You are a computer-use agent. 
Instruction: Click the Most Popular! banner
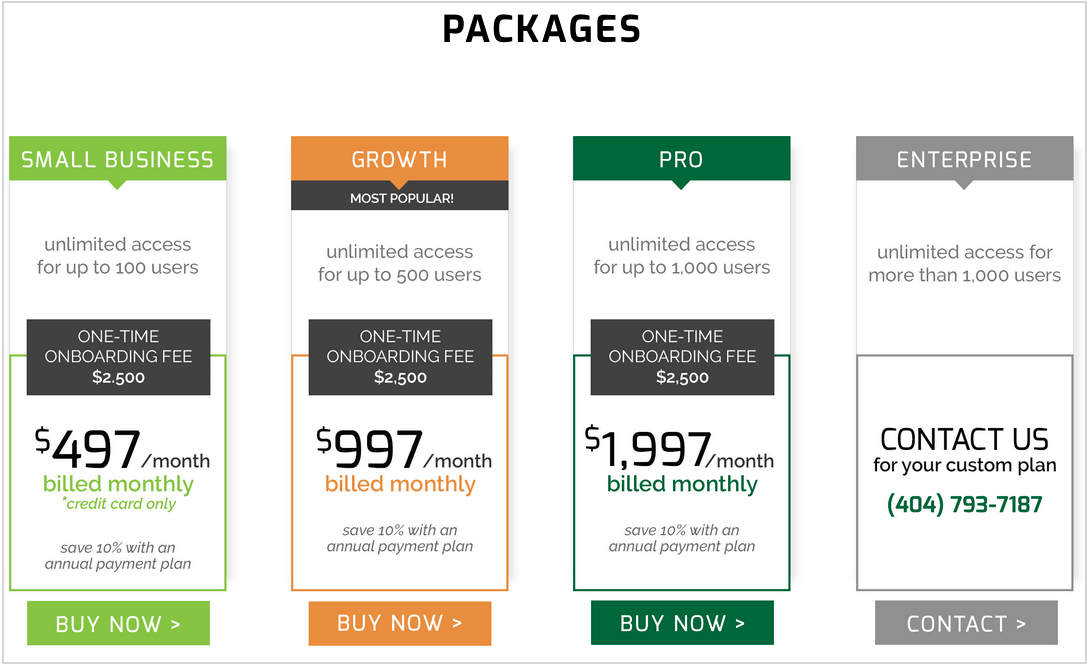[401, 198]
